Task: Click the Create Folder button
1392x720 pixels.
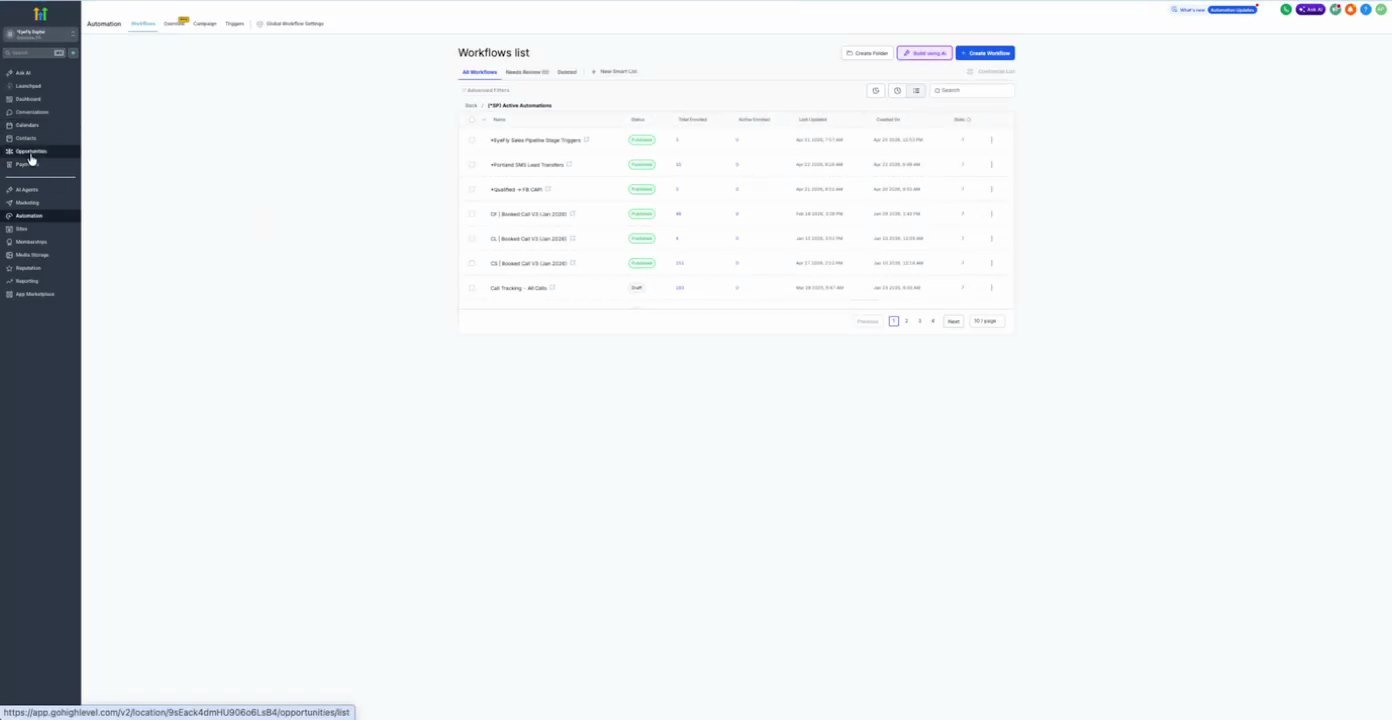Action: (867, 53)
